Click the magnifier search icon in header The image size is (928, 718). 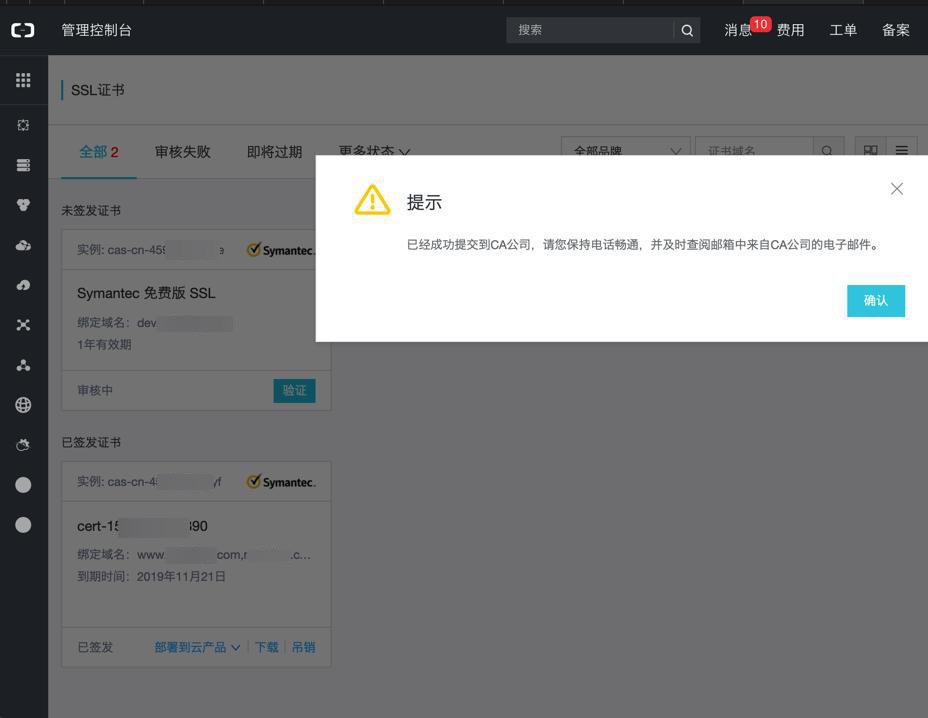(687, 30)
